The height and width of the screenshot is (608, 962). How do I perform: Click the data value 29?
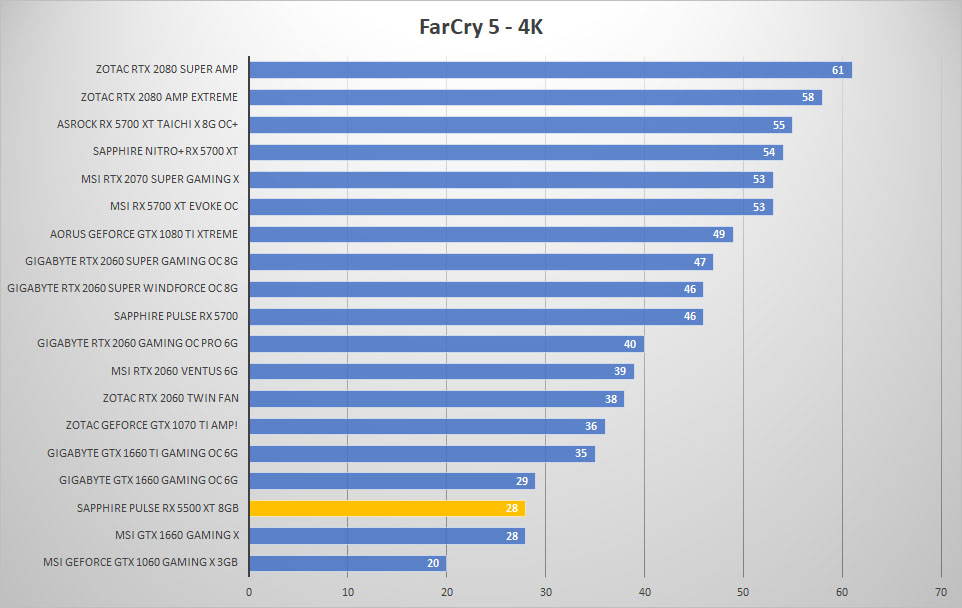click(x=521, y=481)
